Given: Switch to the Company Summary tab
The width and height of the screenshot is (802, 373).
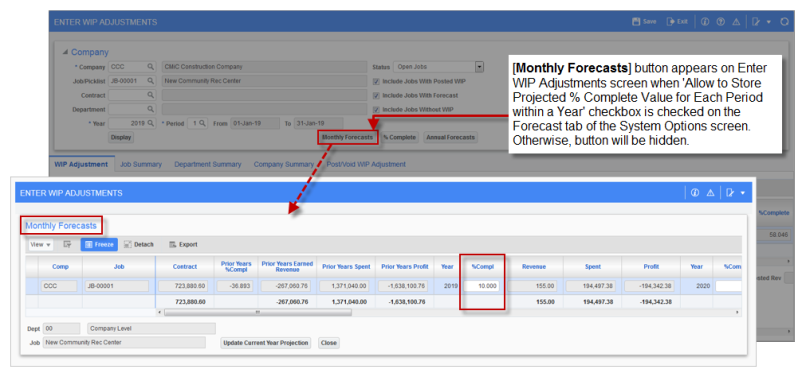Looking at the screenshot, I should [x=284, y=164].
